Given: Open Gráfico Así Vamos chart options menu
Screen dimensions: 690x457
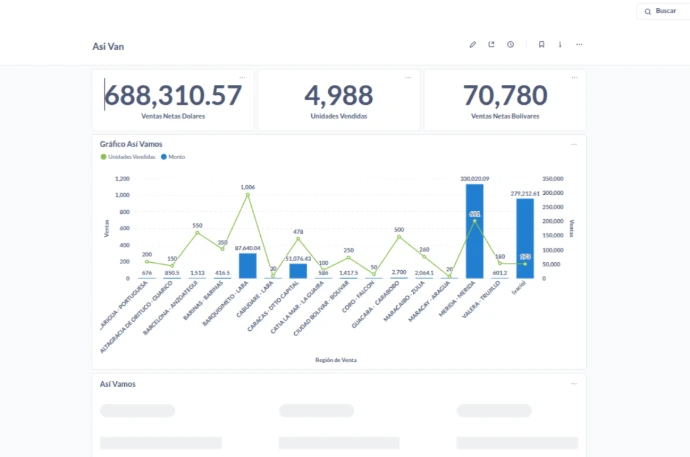Looking at the screenshot, I should coord(574,144).
